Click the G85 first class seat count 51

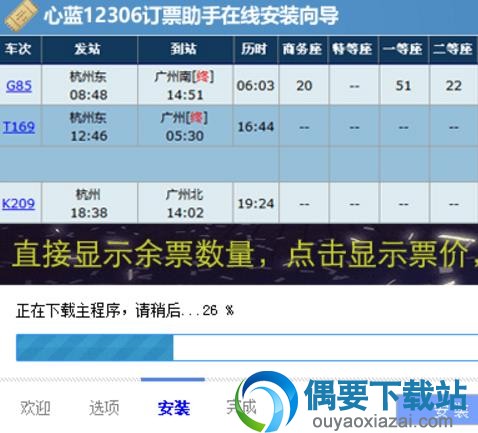pyautogui.click(x=403, y=86)
